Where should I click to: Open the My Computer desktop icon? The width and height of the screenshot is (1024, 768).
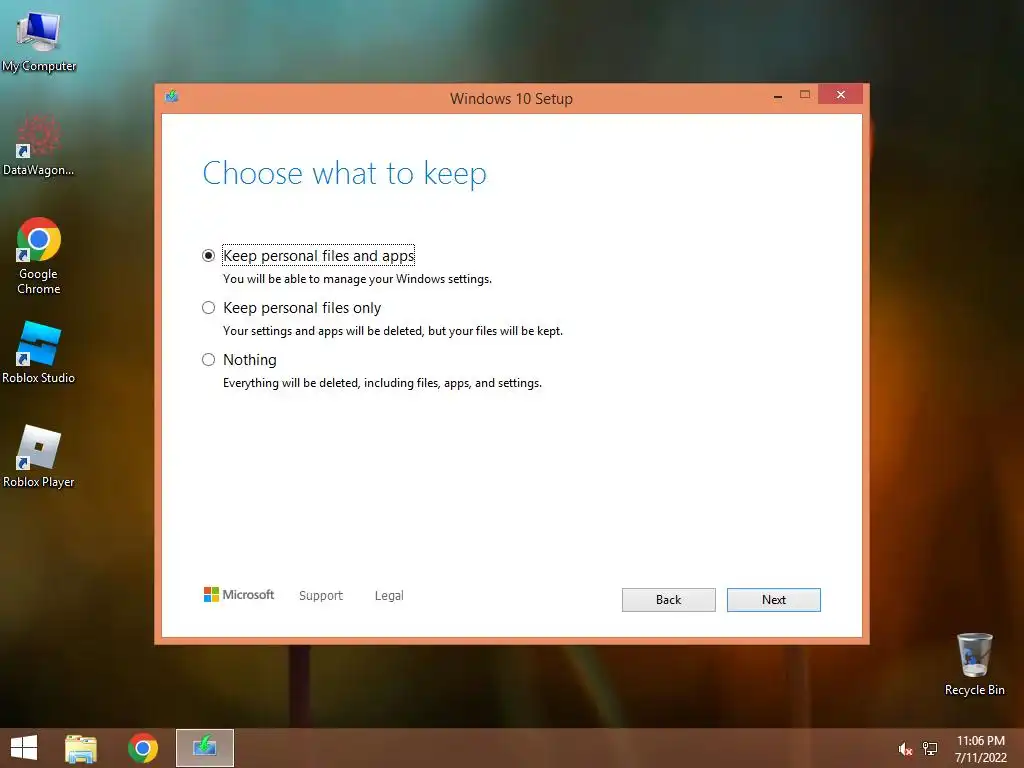(x=39, y=40)
